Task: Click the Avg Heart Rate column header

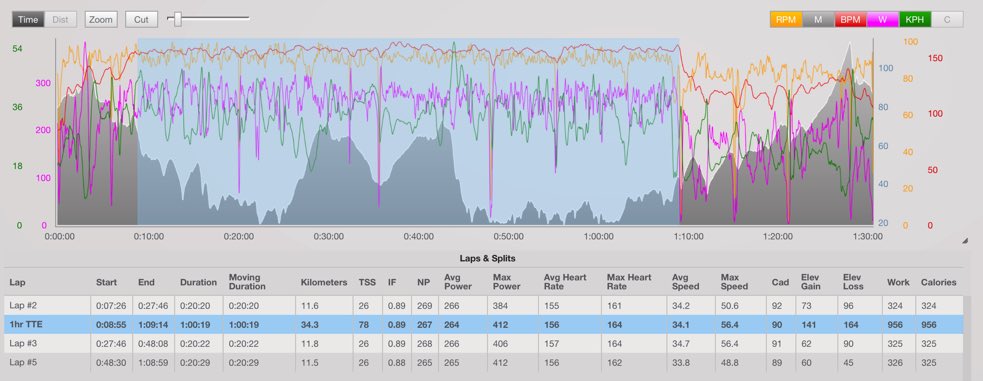Action: (566, 282)
